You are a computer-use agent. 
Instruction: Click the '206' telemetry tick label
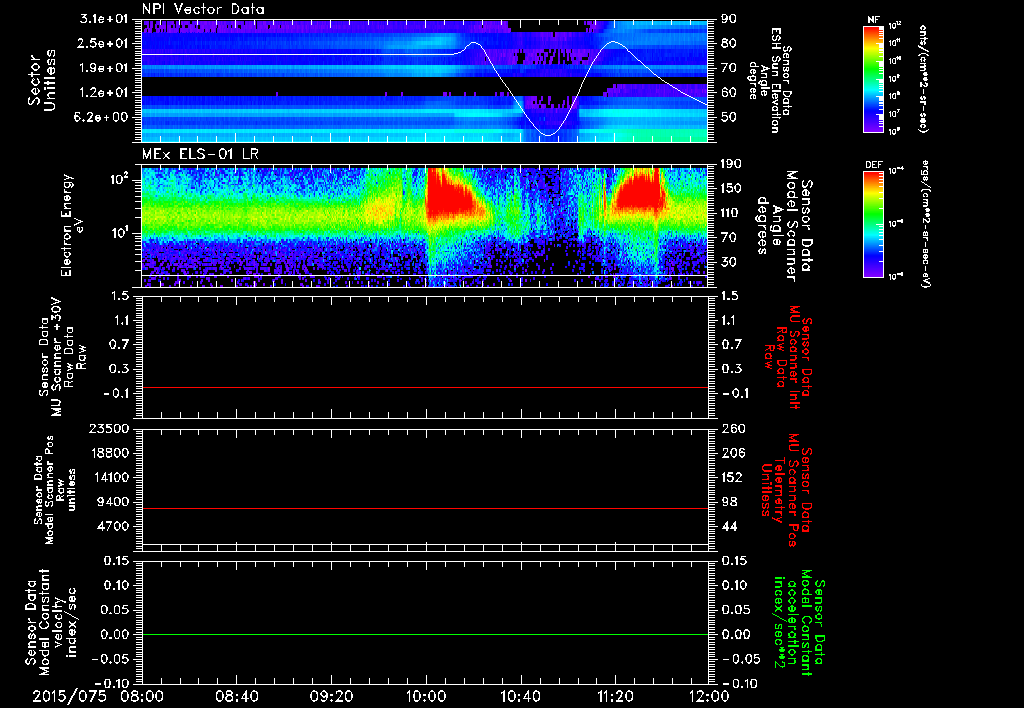731,453
